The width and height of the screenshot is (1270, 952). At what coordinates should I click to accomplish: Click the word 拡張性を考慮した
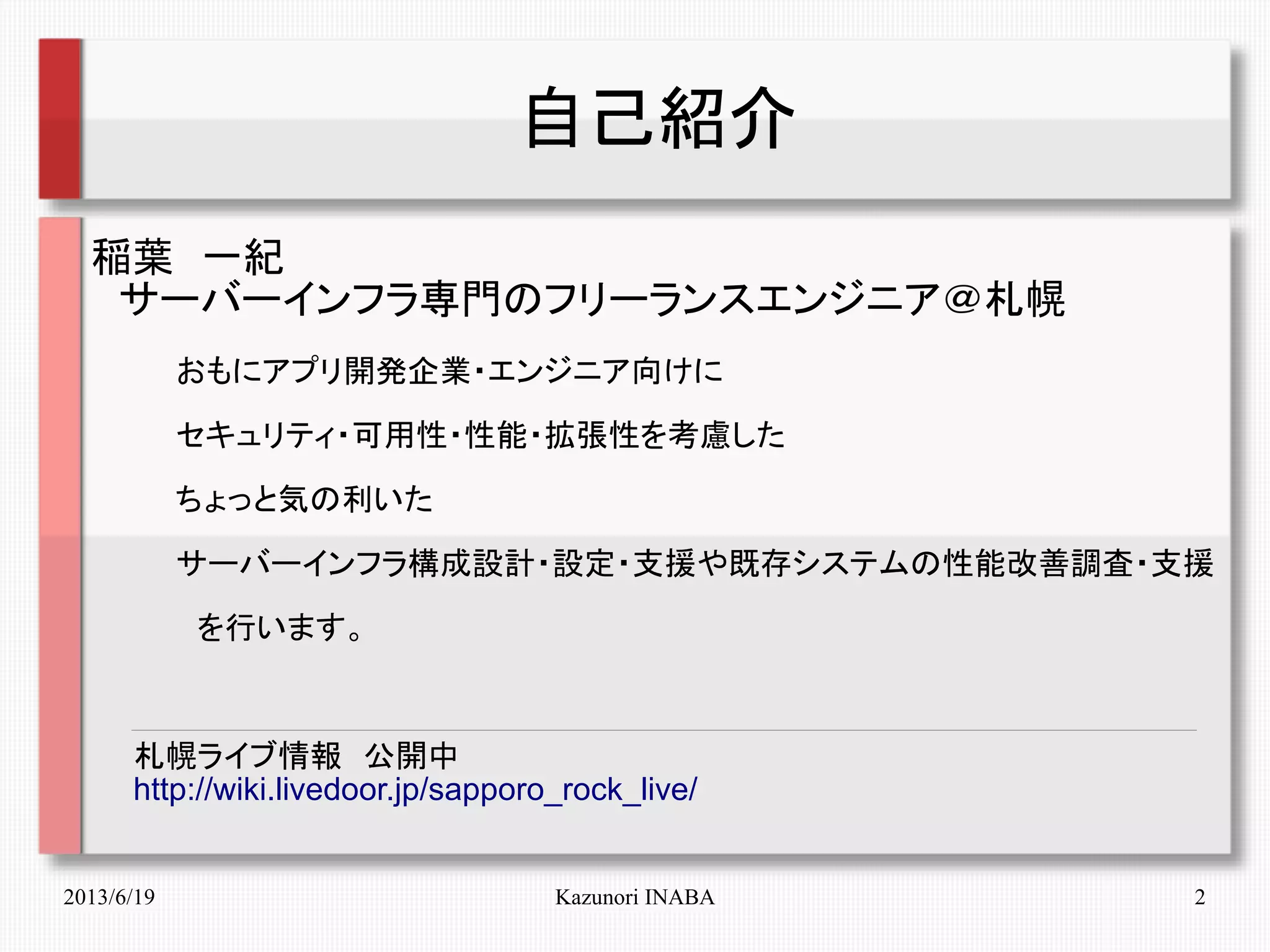(x=665, y=435)
